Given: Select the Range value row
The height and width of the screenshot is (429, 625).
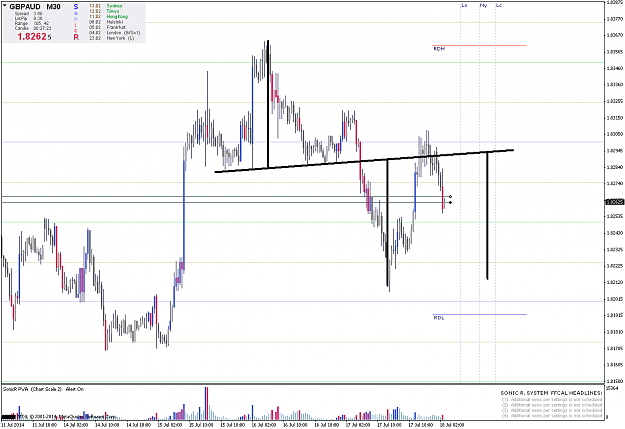Looking at the screenshot, I should click(x=31, y=24).
